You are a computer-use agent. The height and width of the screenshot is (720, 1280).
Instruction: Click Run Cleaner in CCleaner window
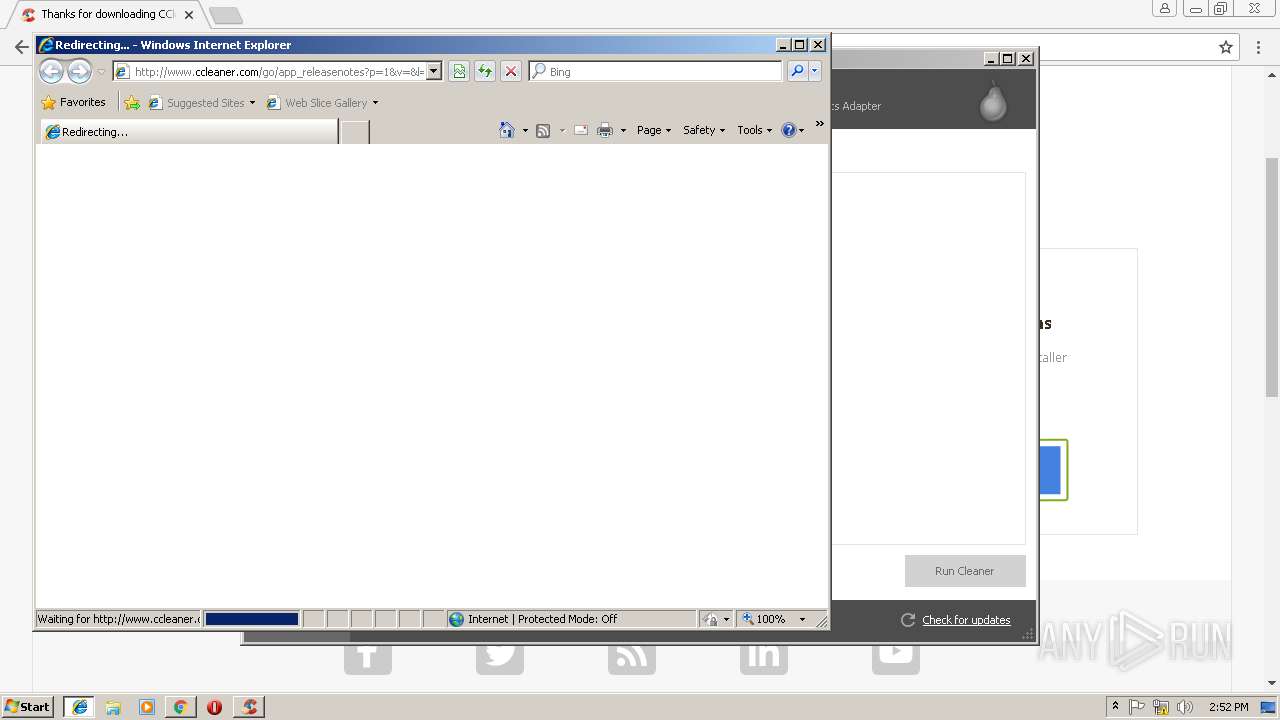click(x=965, y=571)
